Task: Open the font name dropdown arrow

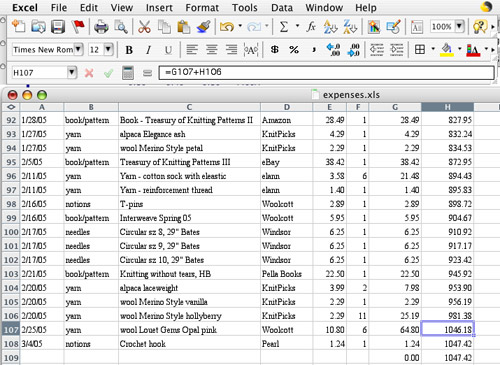Action: coord(78,49)
